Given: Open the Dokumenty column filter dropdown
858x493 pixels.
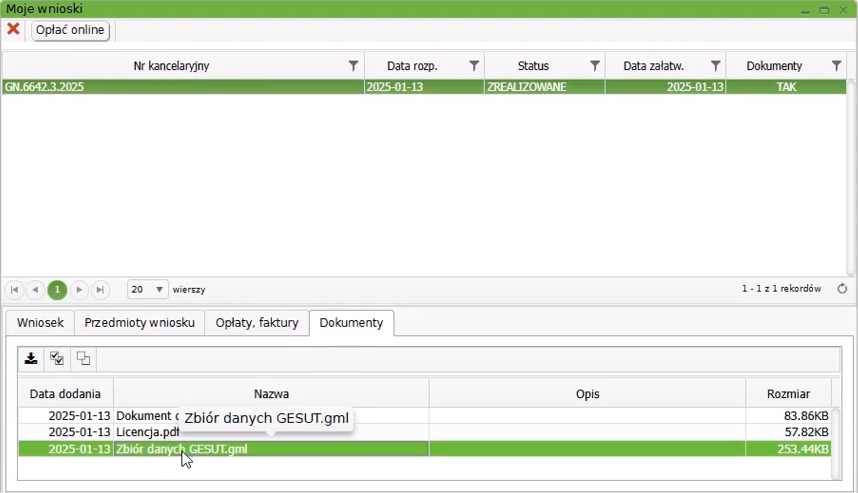Looking at the screenshot, I should tap(836, 66).
